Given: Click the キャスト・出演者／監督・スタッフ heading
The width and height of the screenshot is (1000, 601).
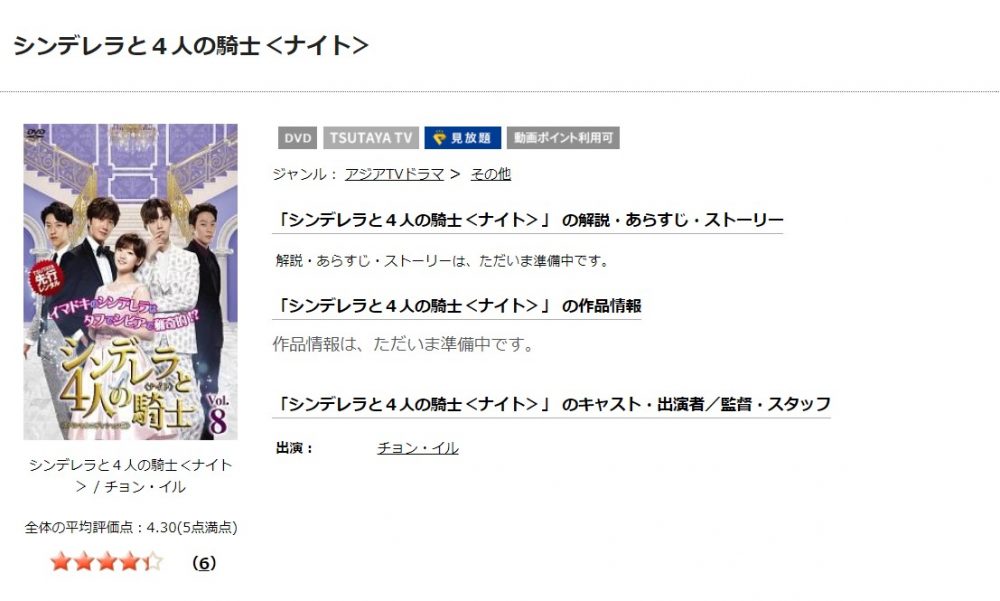Looking at the screenshot, I should click(x=552, y=404).
